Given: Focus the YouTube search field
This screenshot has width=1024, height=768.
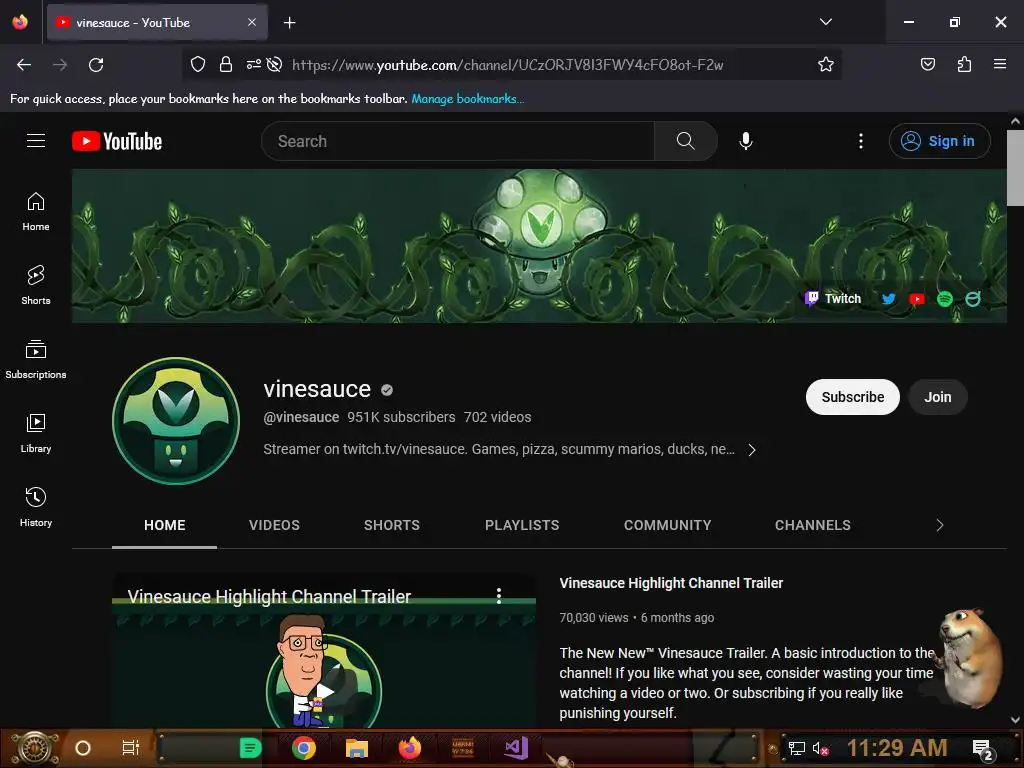Looking at the screenshot, I should 458,141.
